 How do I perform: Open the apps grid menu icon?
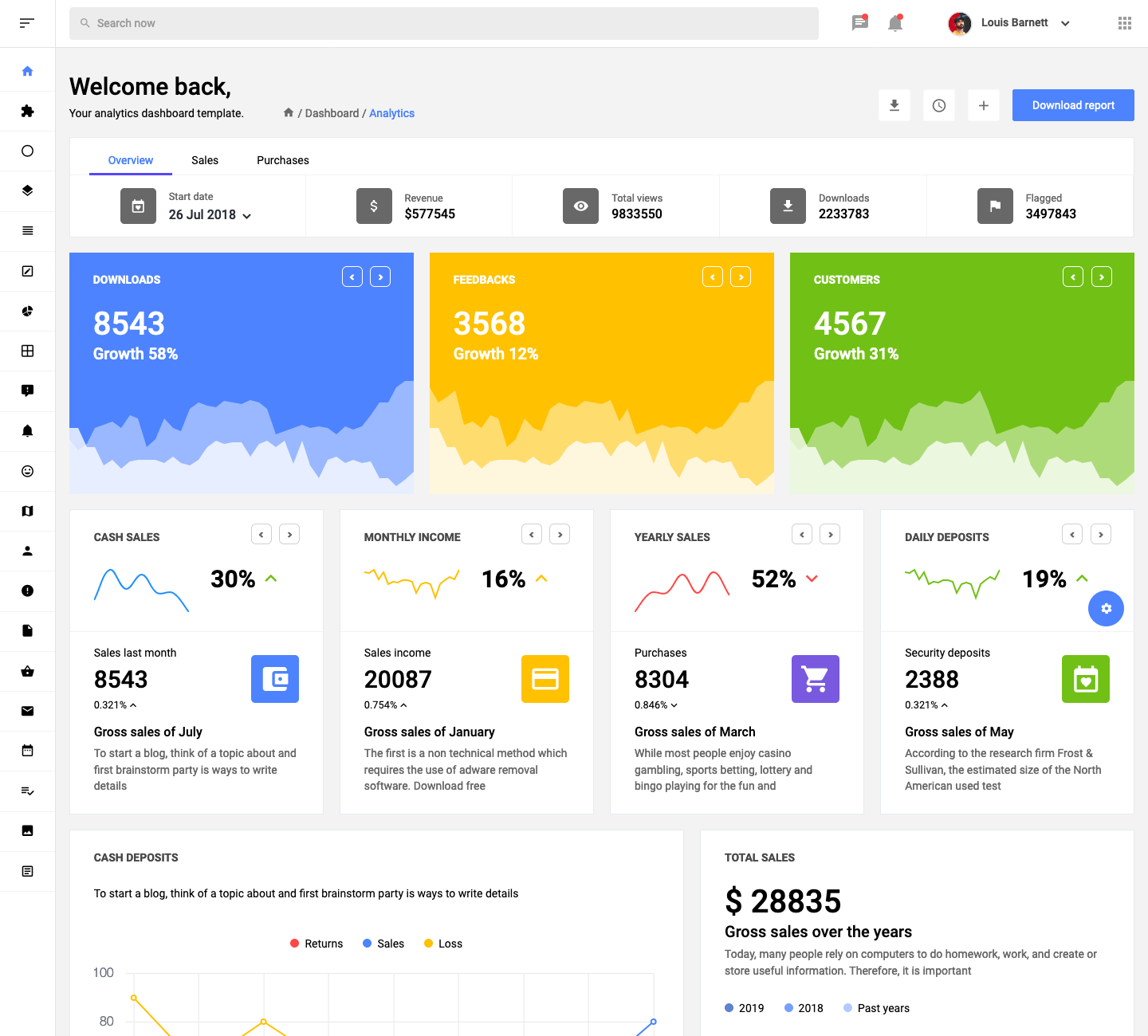(1124, 23)
